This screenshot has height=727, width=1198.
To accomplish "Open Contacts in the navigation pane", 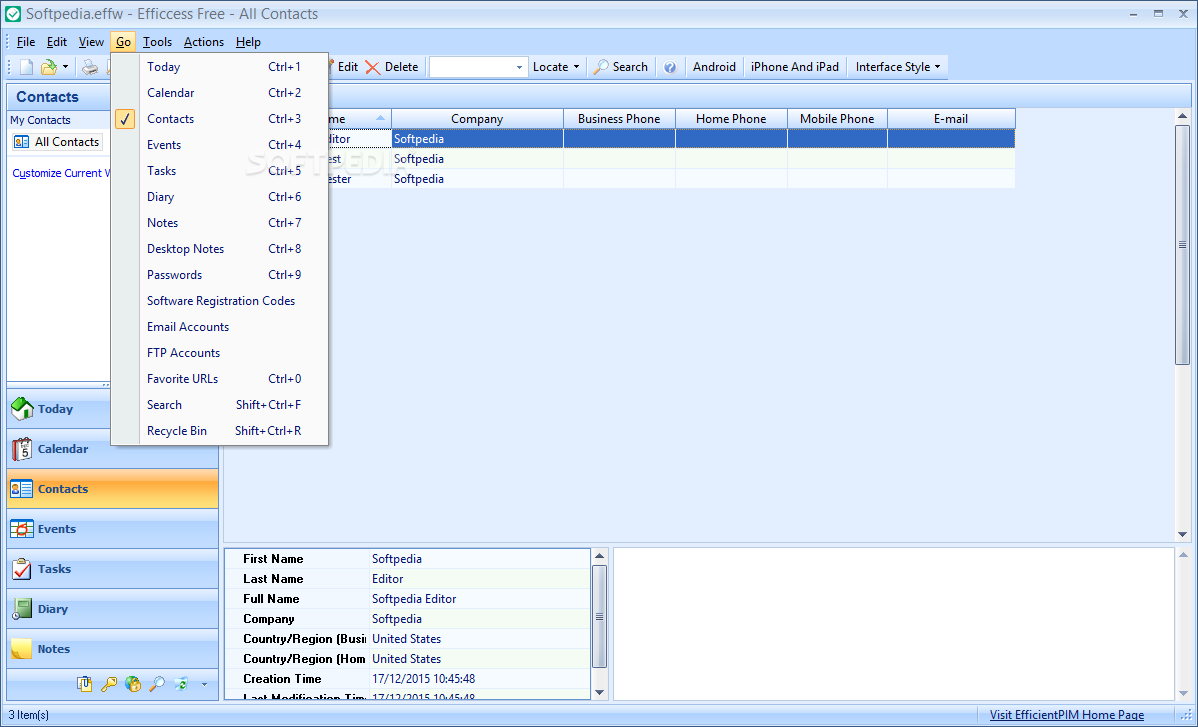I will coord(112,489).
